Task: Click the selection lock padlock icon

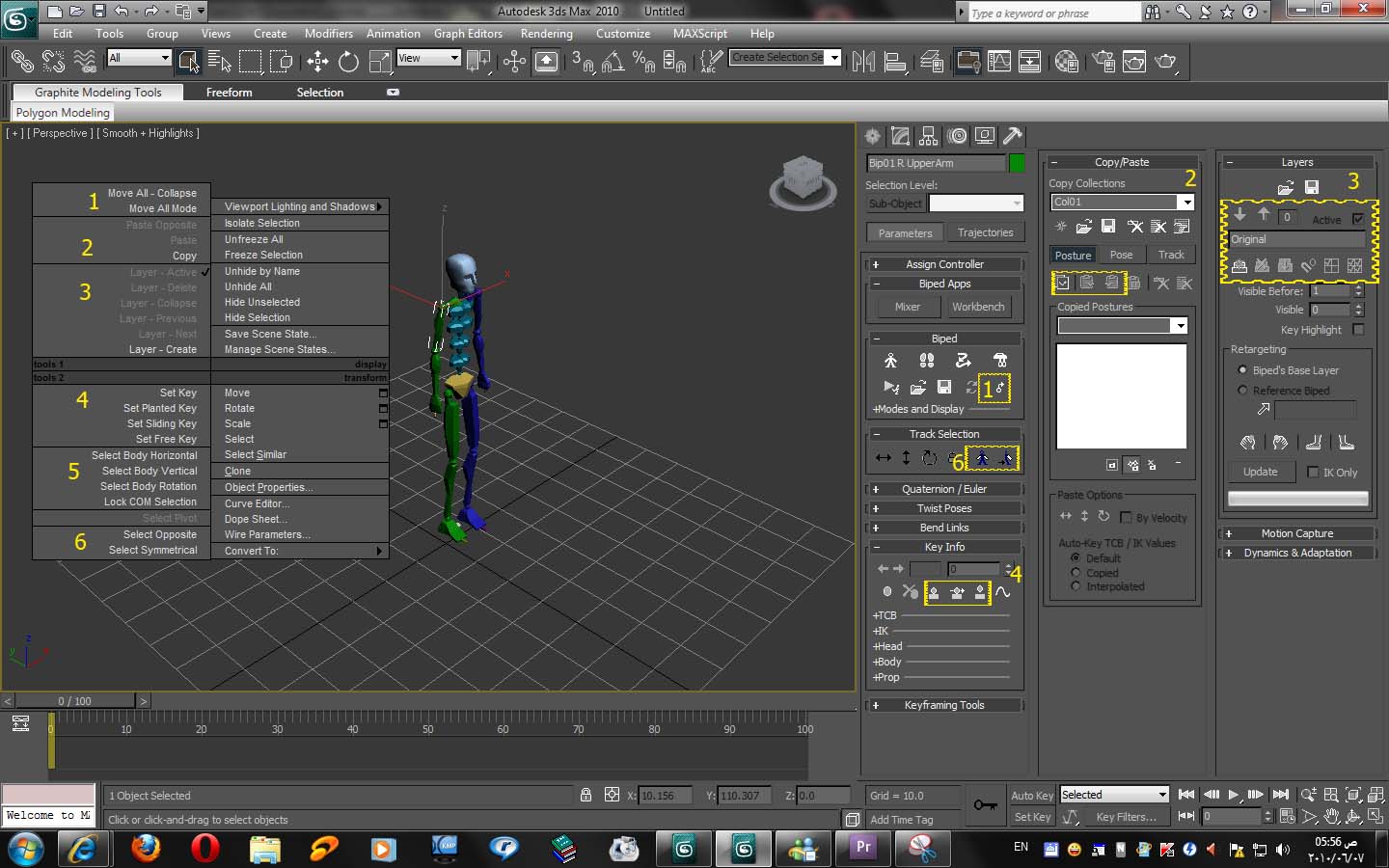Action: [586, 795]
